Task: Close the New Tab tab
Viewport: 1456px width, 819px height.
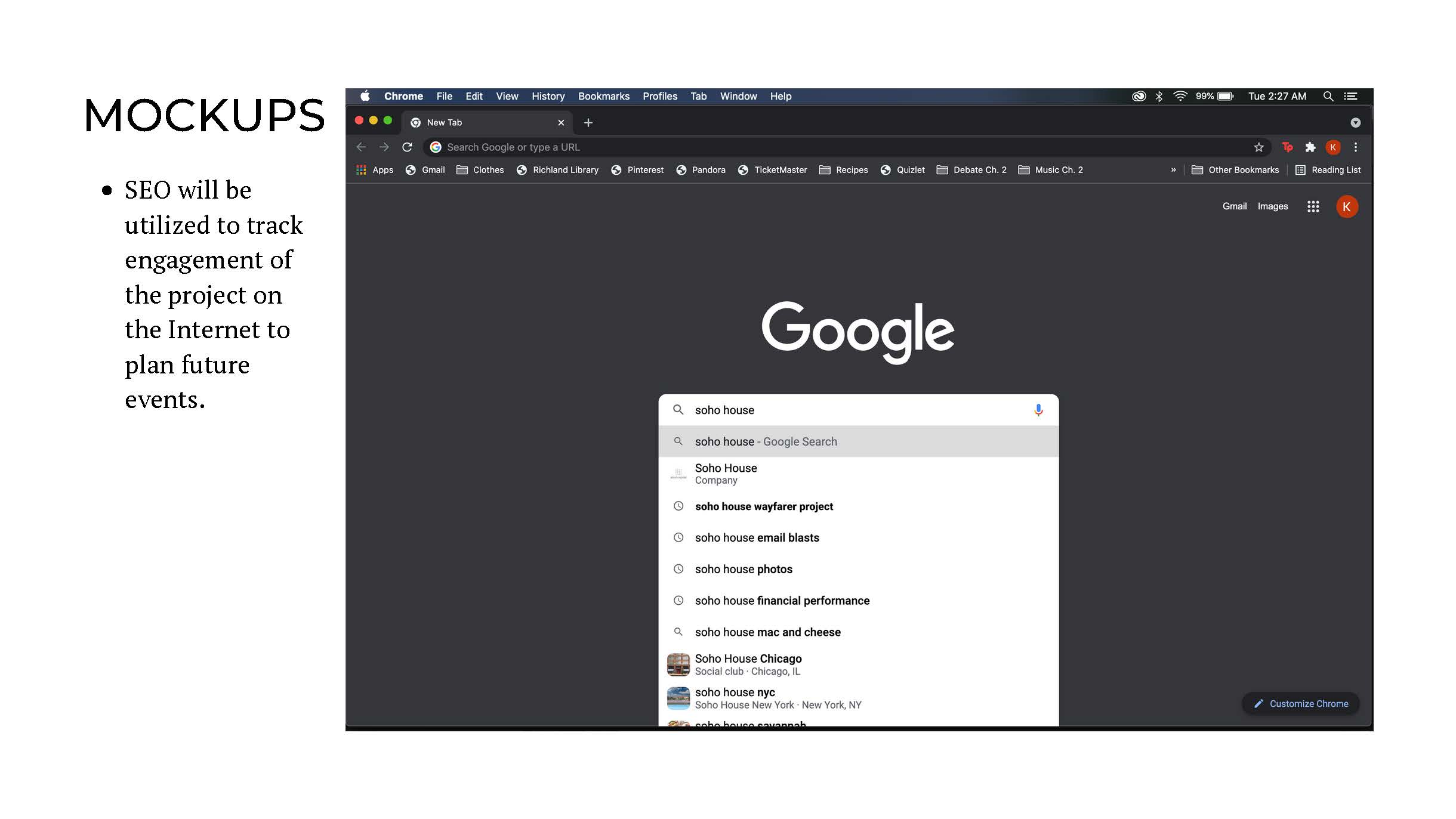Action: tap(561, 122)
